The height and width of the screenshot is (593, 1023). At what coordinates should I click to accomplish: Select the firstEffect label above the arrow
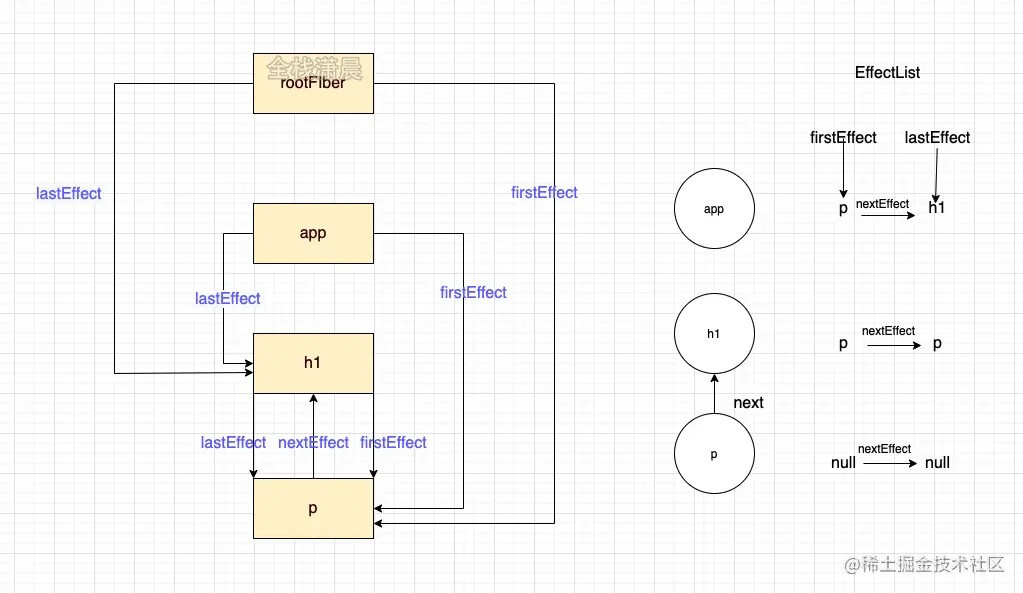842,138
